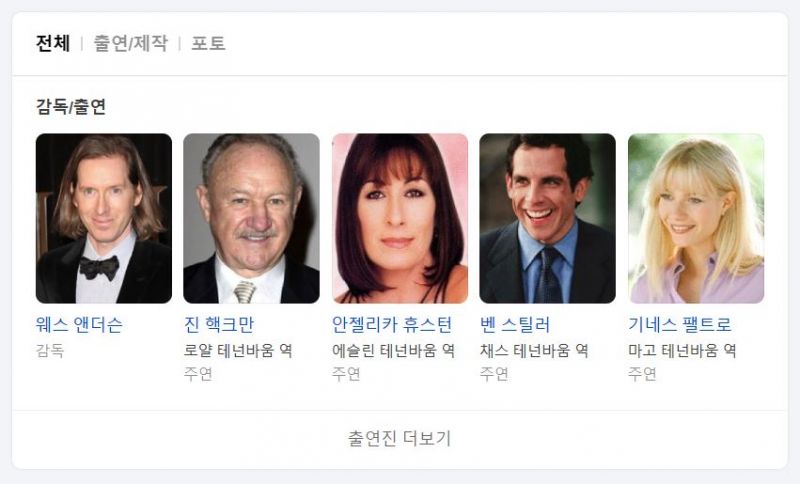This screenshot has width=800, height=484.
Task: Open the photo above 진 핵크만
Action: click(252, 218)
